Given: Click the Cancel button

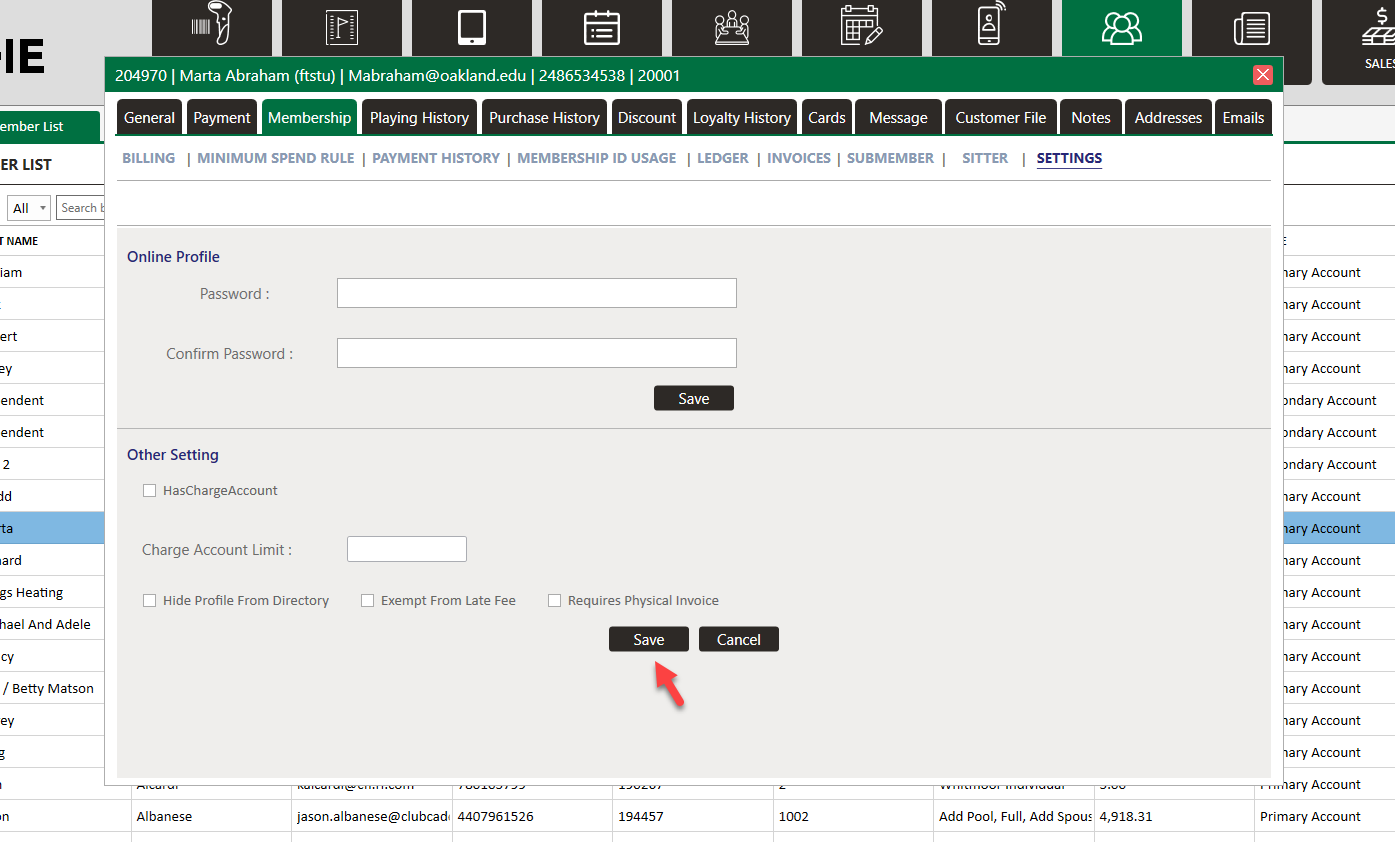Looking at the screenshot, I should click(x=738, y=640).
